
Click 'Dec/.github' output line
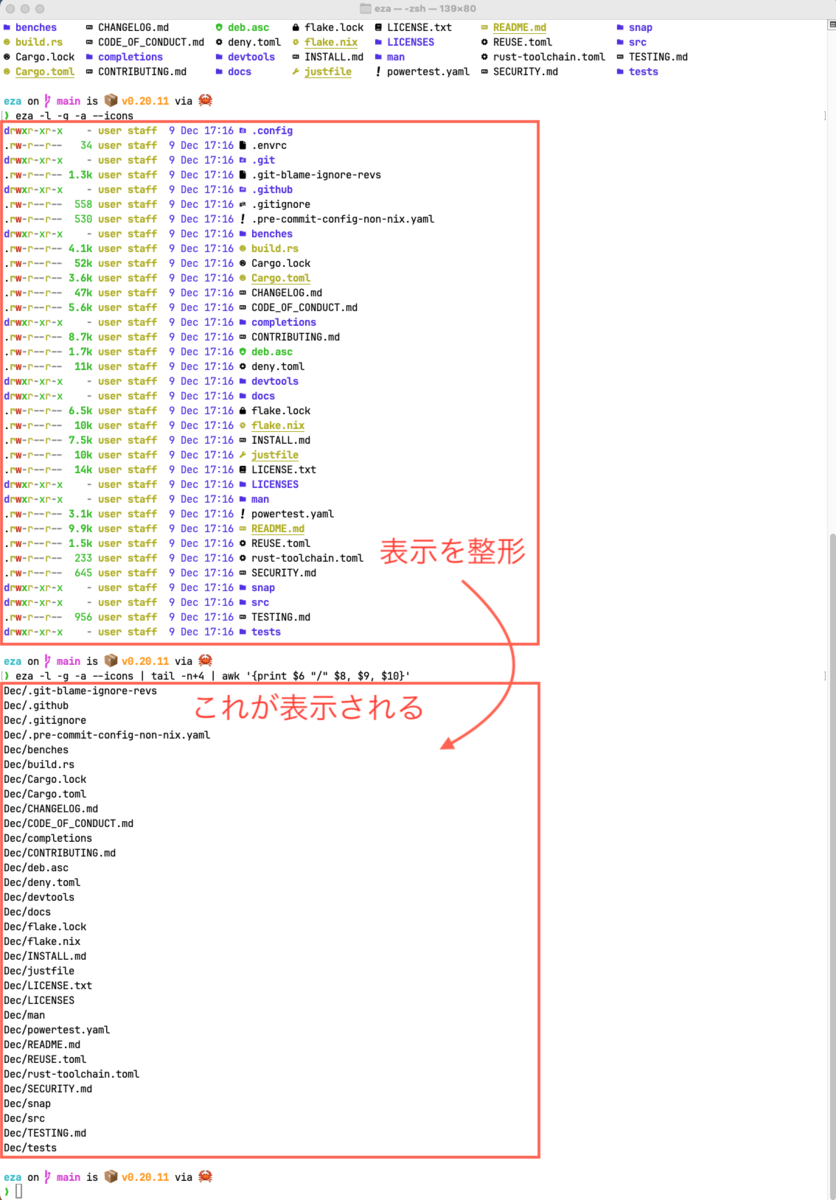click(x=36, y=705)
